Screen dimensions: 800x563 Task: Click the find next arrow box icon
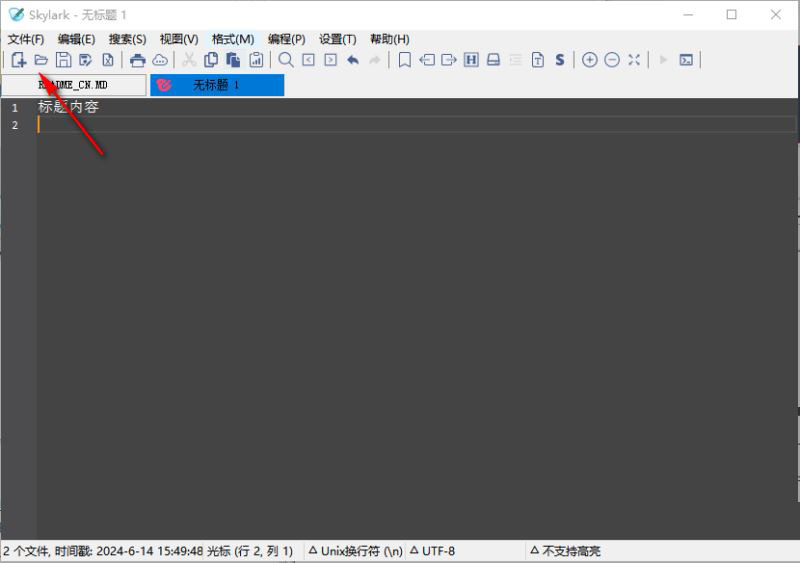point(331,60)
